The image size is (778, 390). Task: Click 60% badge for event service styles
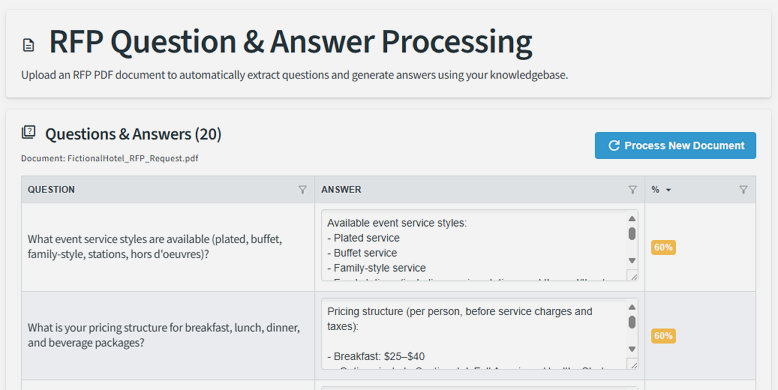(663, 247)
